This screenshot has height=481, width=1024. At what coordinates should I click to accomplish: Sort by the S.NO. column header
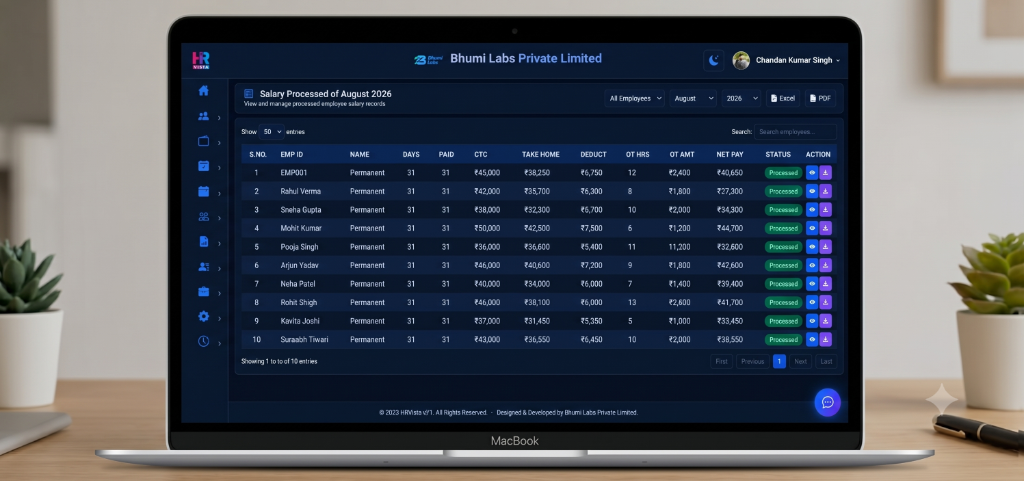tap(257, 155)
